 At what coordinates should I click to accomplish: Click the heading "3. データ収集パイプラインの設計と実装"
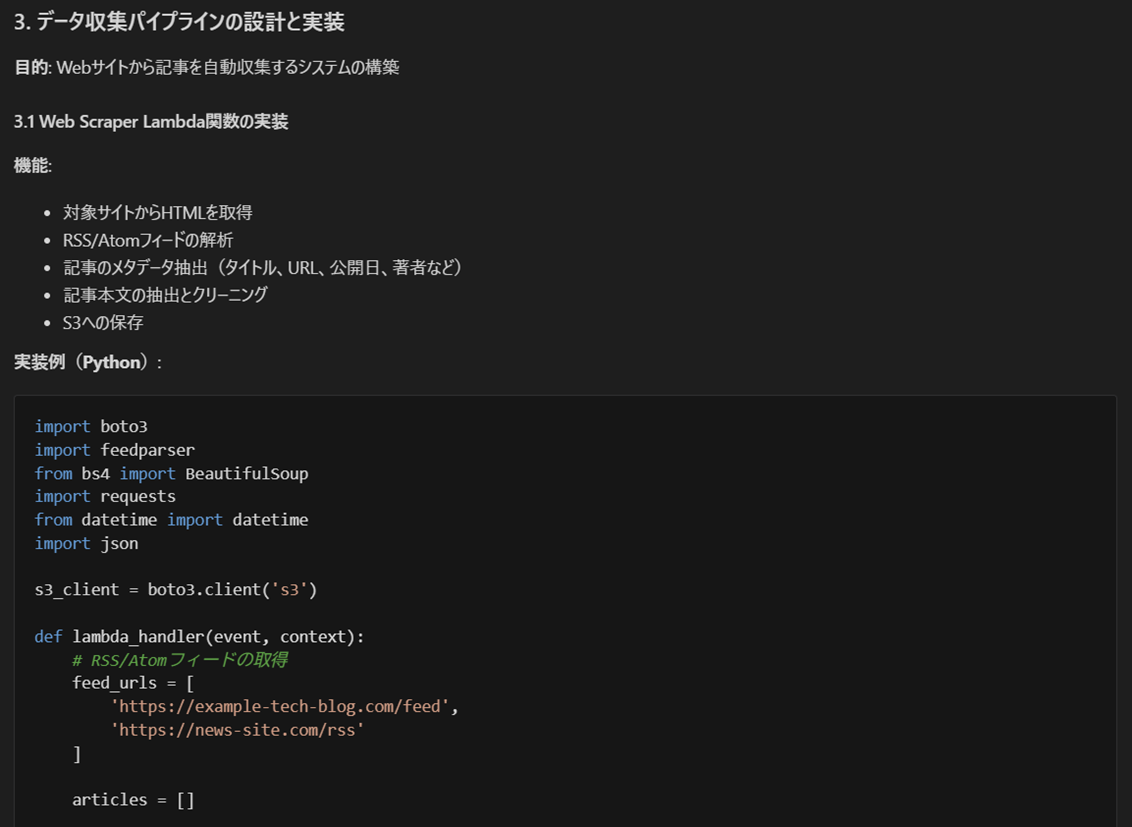point(179,22)
